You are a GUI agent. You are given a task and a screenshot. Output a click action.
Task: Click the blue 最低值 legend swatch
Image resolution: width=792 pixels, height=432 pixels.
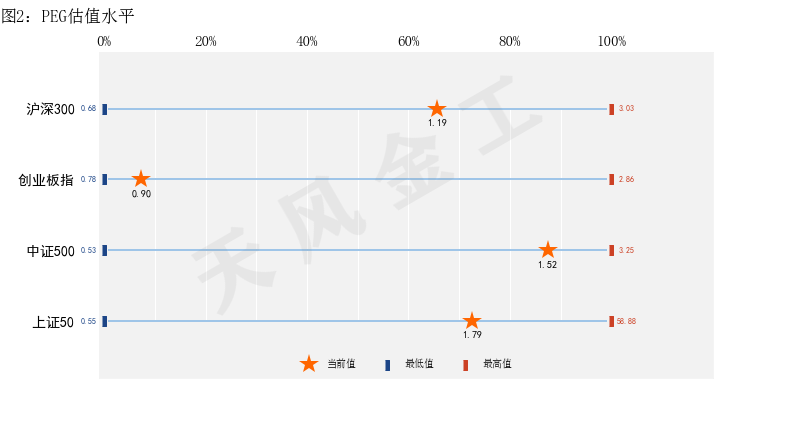pyautogui.click(x=387, y=365)
